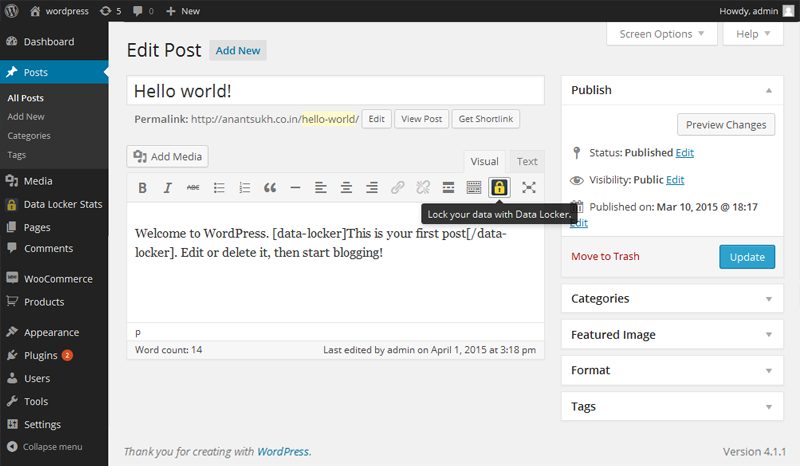Align text right
The image size is (800, 466).
point(372,188)
